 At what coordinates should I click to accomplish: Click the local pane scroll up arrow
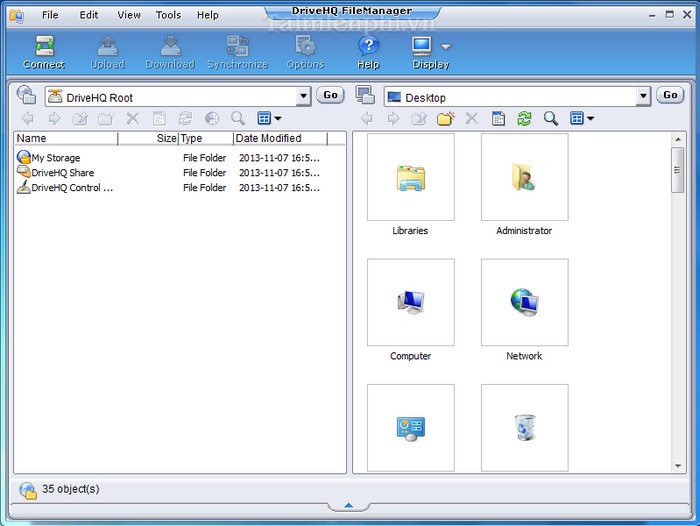pos(678,139)
